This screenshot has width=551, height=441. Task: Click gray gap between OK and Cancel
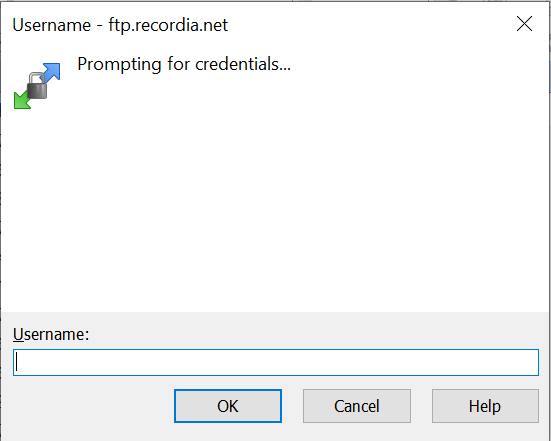292,406
